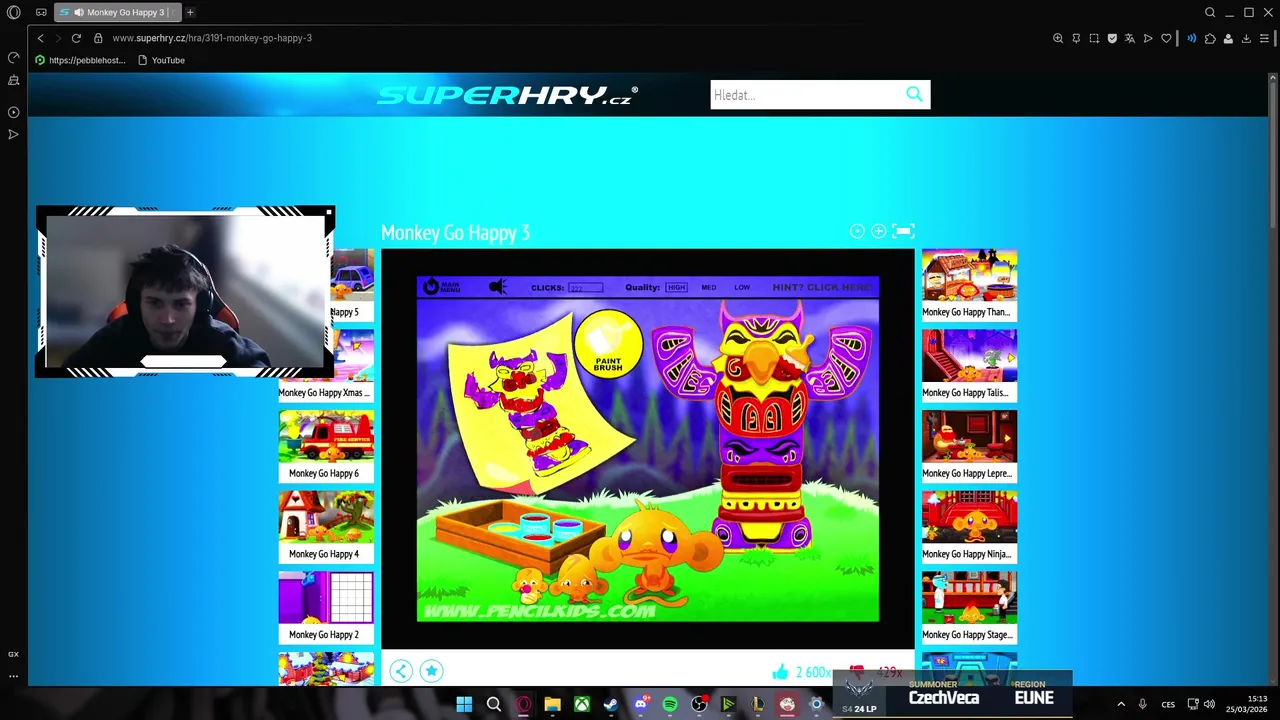This screenshot has height=720, width=1280.
Task: Set game quality to HIGH
Action: (677, 287)
